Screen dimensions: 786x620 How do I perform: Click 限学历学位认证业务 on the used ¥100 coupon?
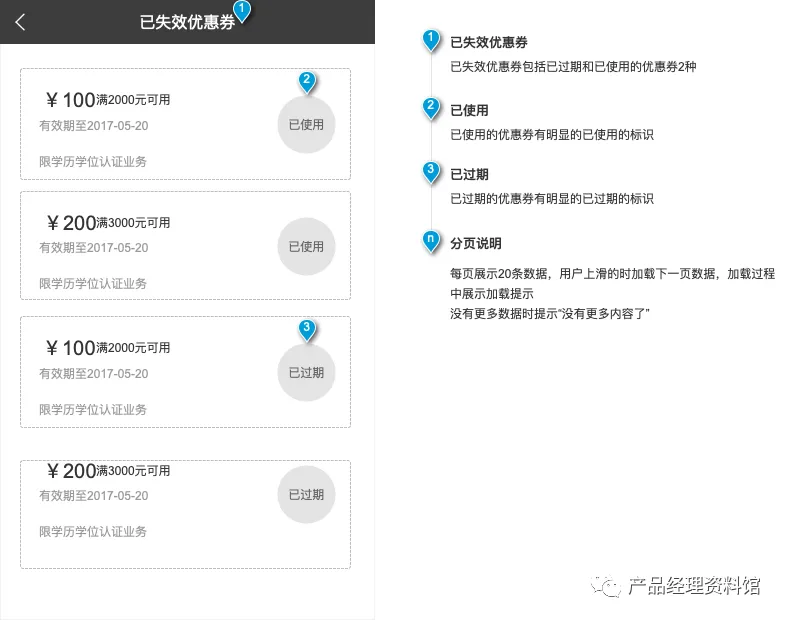pos(93,161)
